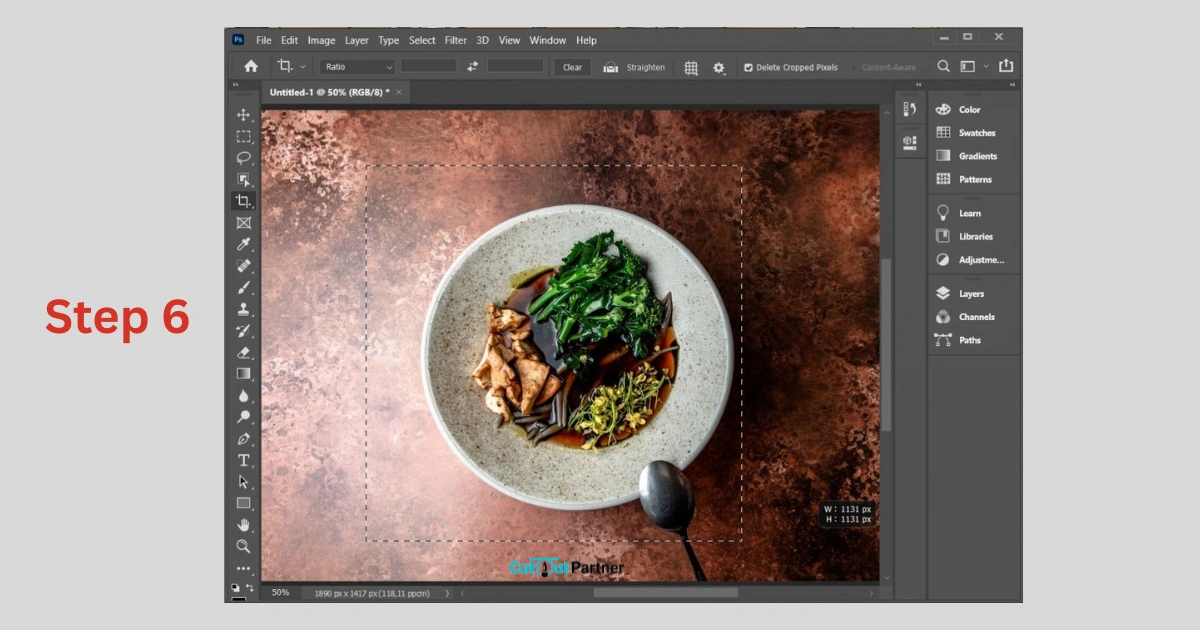Viewport: 1200px width, 630px height.
Task: Toggle the Content-Aware checkbox
Action: [x=855, y=68]
